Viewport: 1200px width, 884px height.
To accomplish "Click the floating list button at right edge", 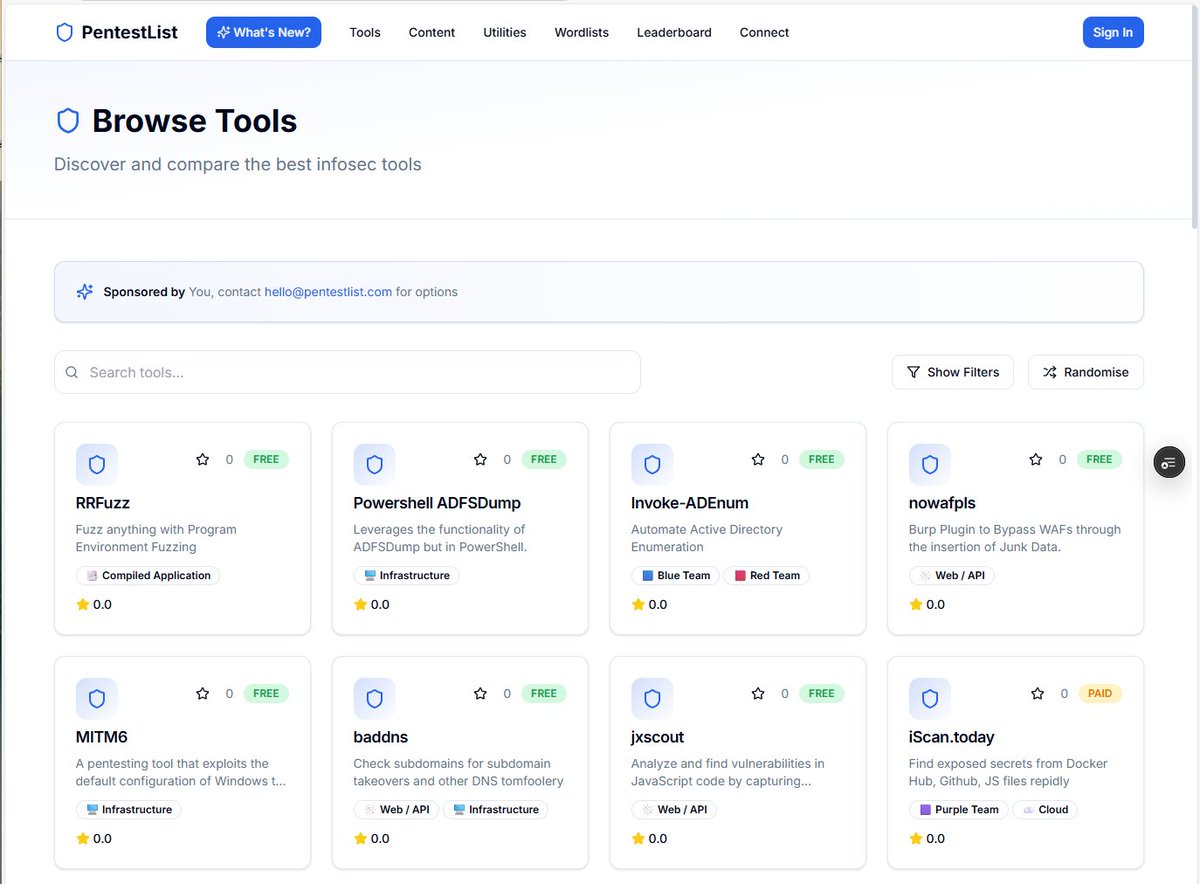I will point(1169,462).
